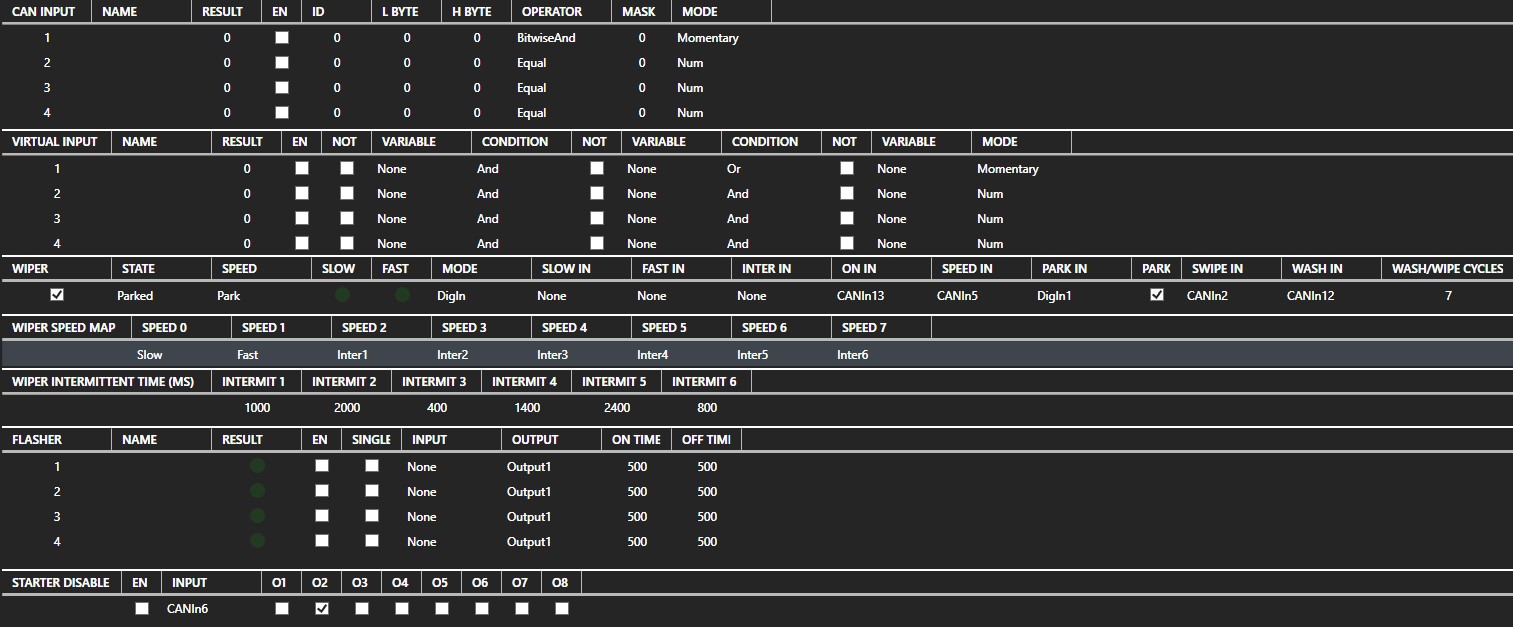Select virtual input row number 3
The height and width of the screenshot is (627, 1513).
pos(57,219)
